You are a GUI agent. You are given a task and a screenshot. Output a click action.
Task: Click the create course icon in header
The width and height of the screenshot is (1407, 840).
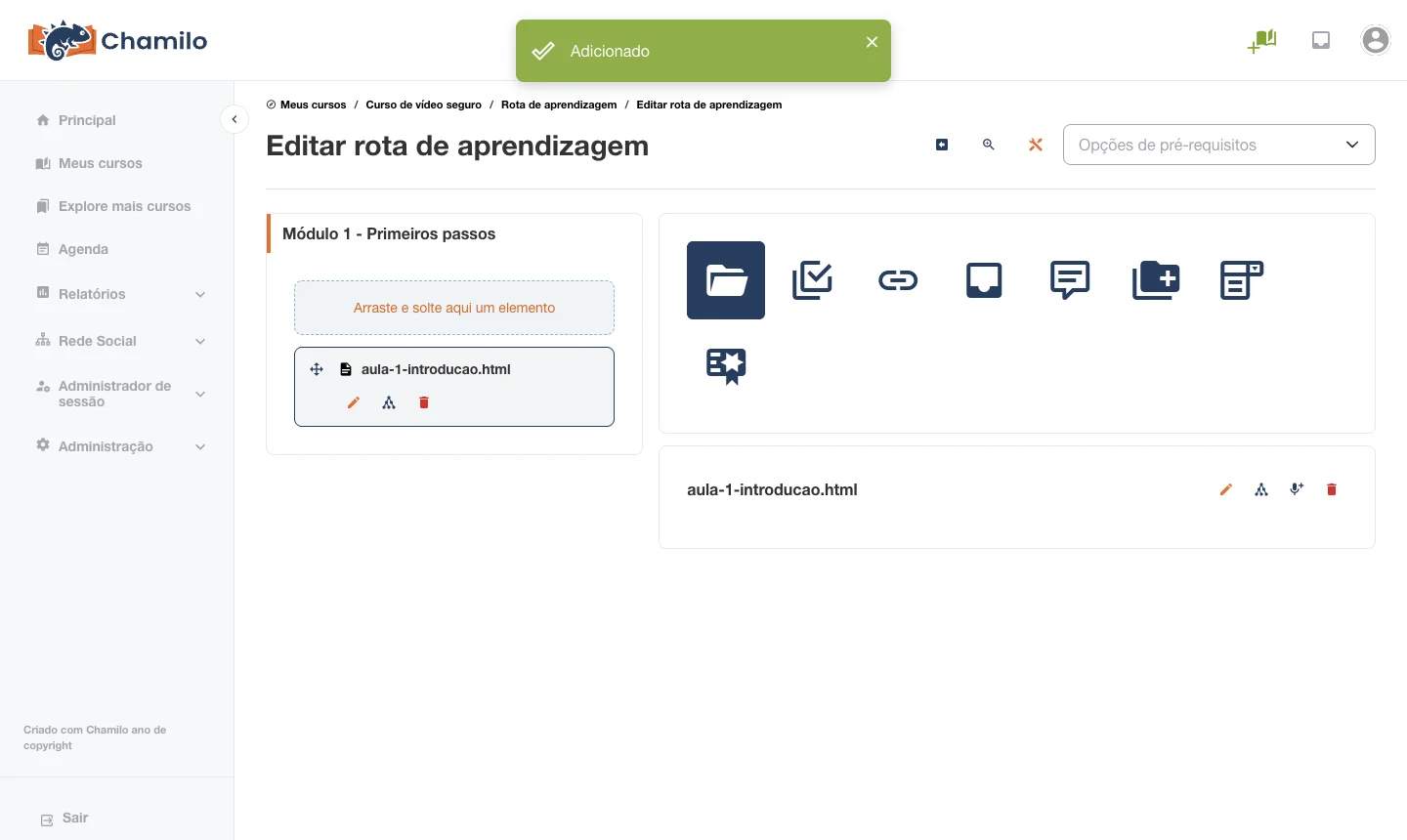click(1262, 40)
